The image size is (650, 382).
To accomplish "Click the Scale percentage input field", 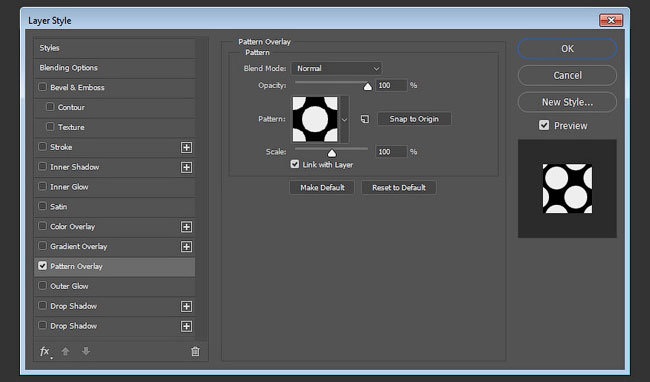I will (x=391, y=152).
